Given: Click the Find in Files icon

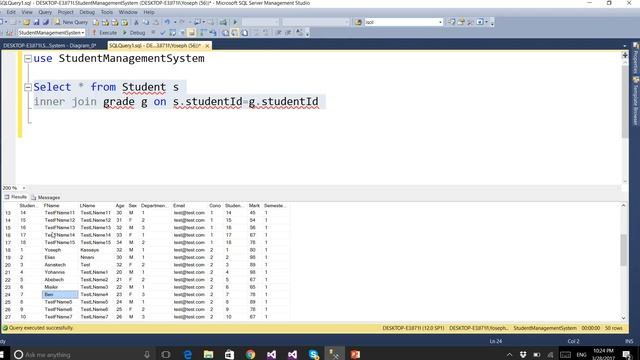Looking at the screenshot, I should click(x=358, y=22).
